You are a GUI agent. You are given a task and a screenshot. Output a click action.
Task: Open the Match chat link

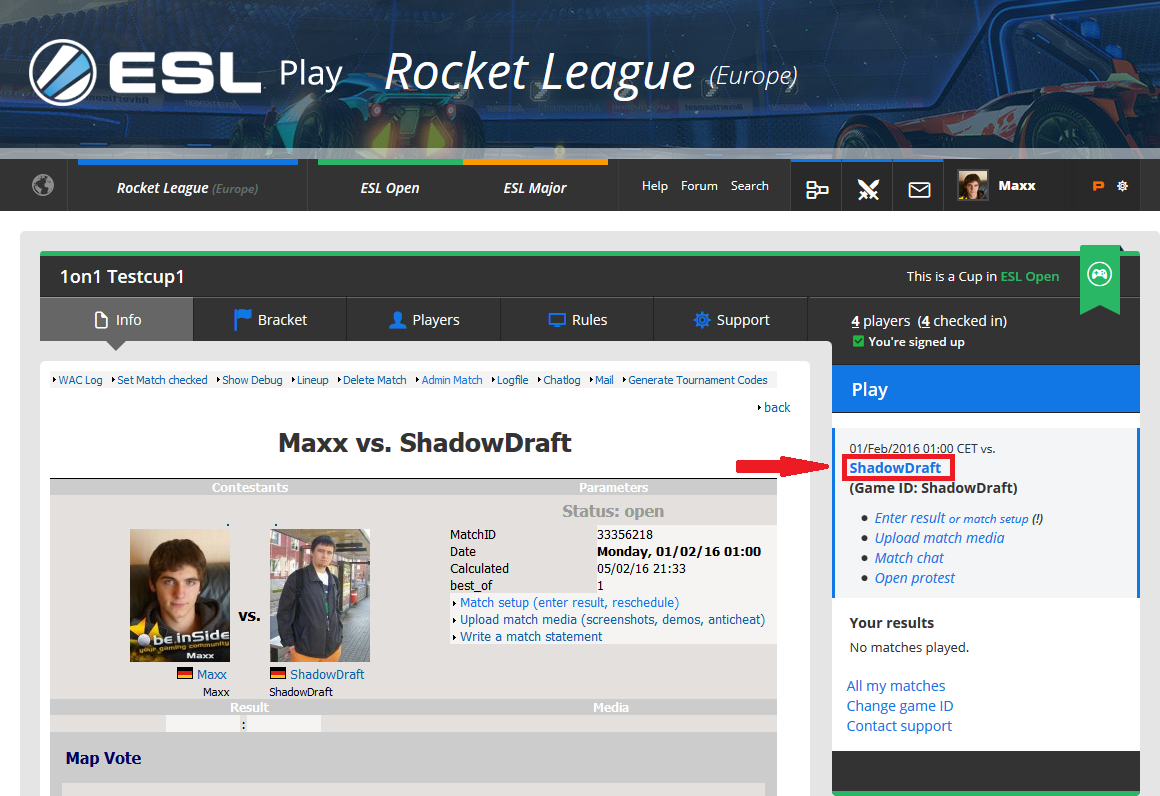909,558
